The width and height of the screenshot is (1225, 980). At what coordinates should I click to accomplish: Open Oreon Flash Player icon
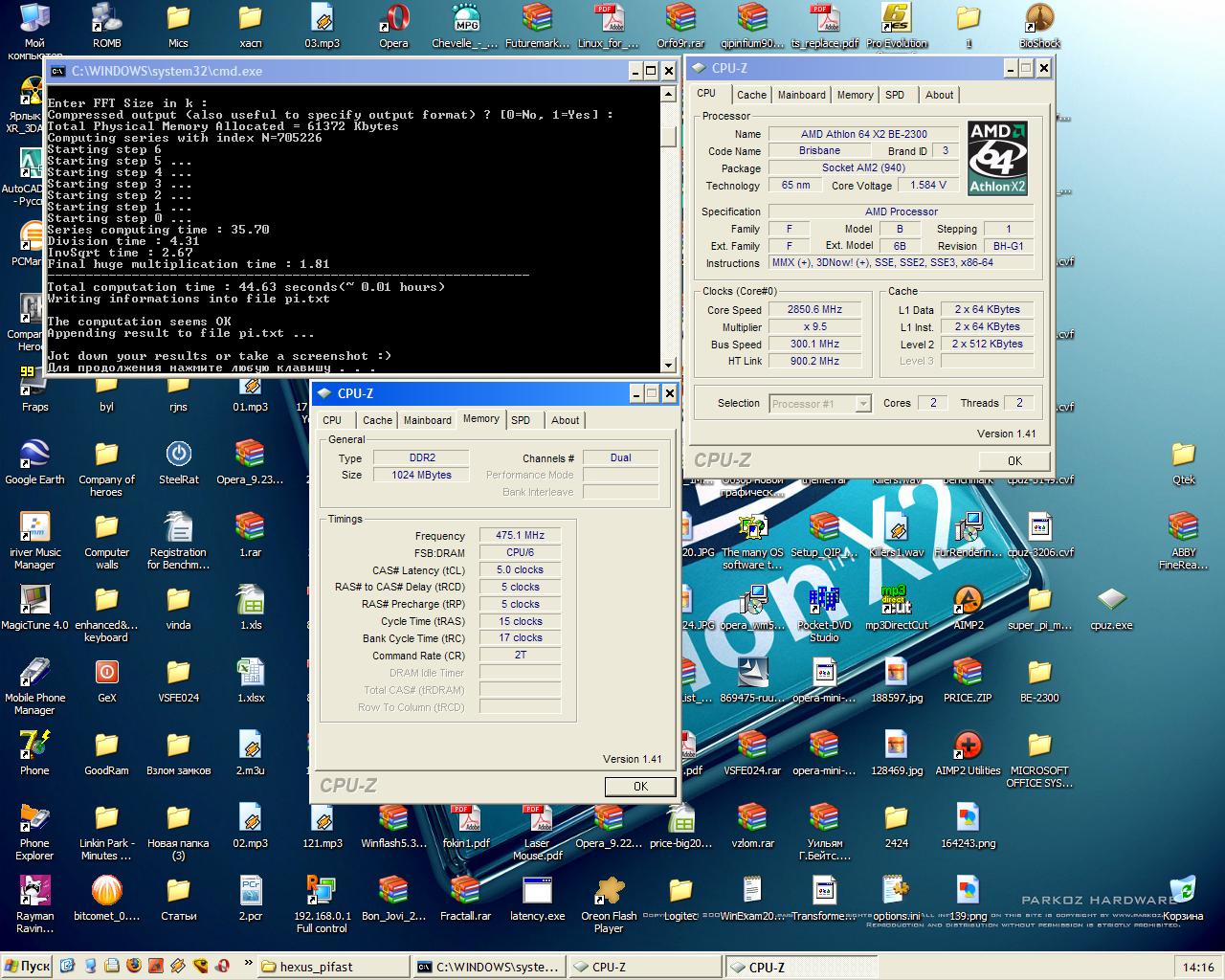pyautogui.click(x=609, y=904)
